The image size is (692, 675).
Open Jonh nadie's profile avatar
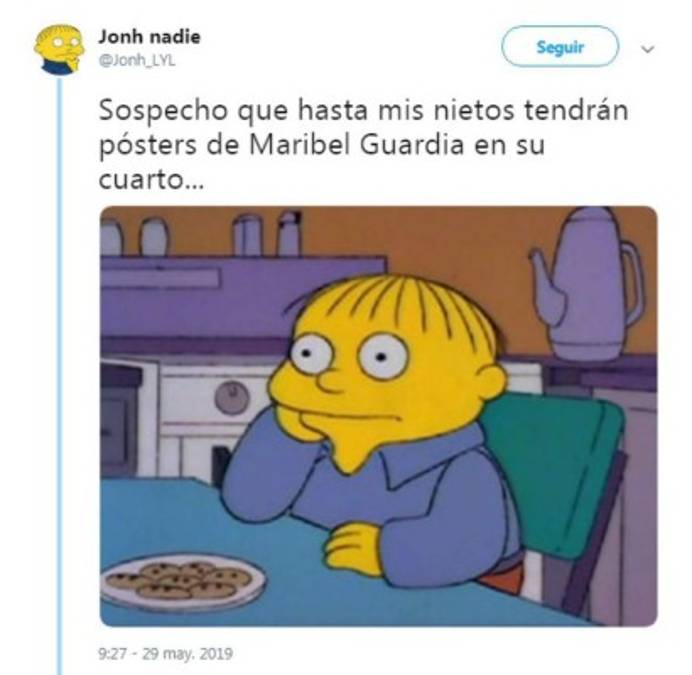tap(59, 49)
